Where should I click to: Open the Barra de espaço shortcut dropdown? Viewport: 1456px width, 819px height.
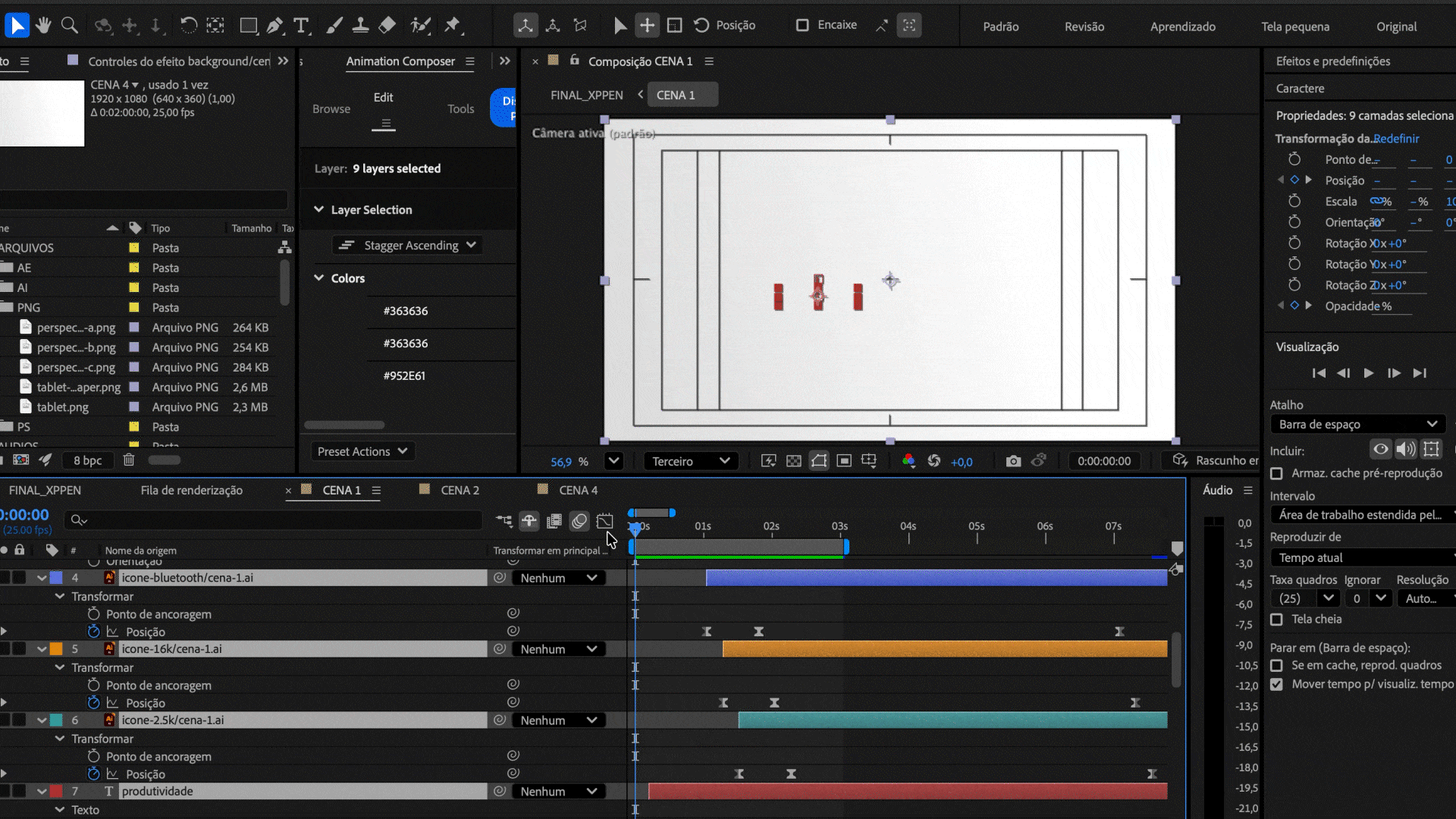pos(1357,424)
